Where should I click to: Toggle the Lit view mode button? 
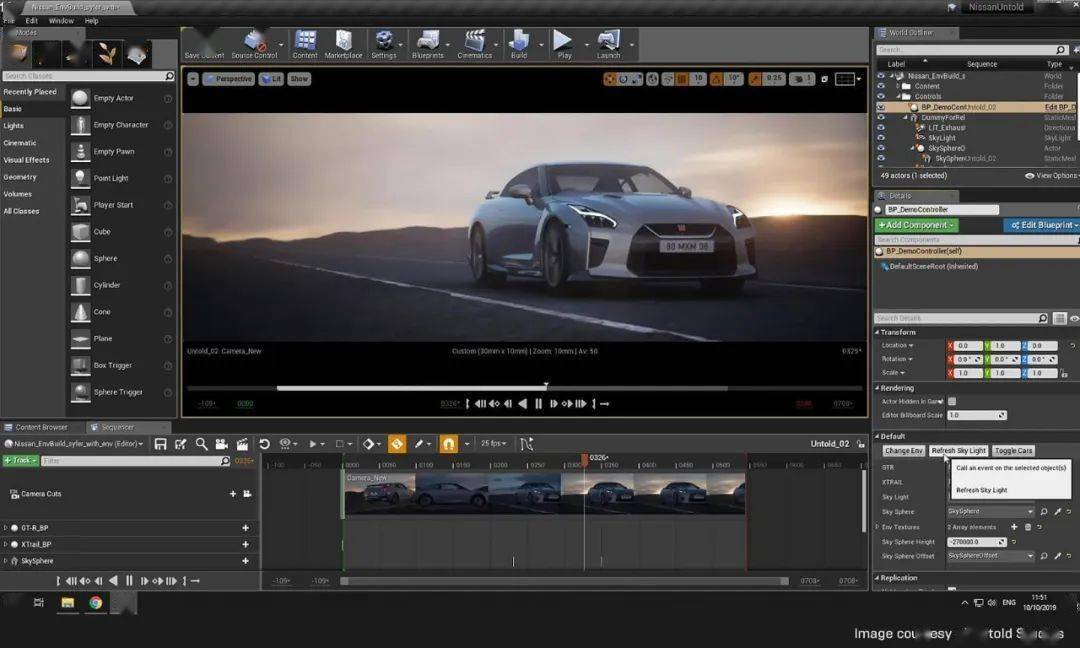click(x=271, y=79)
